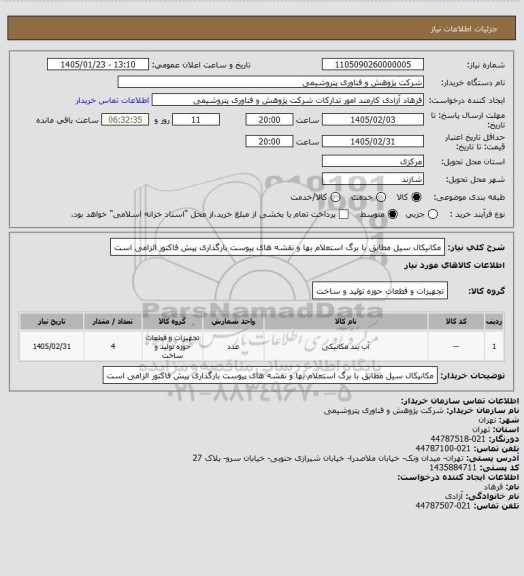Click the announcement date field 1405/01/23
This screenshot has width=524, height=576.
98,65
